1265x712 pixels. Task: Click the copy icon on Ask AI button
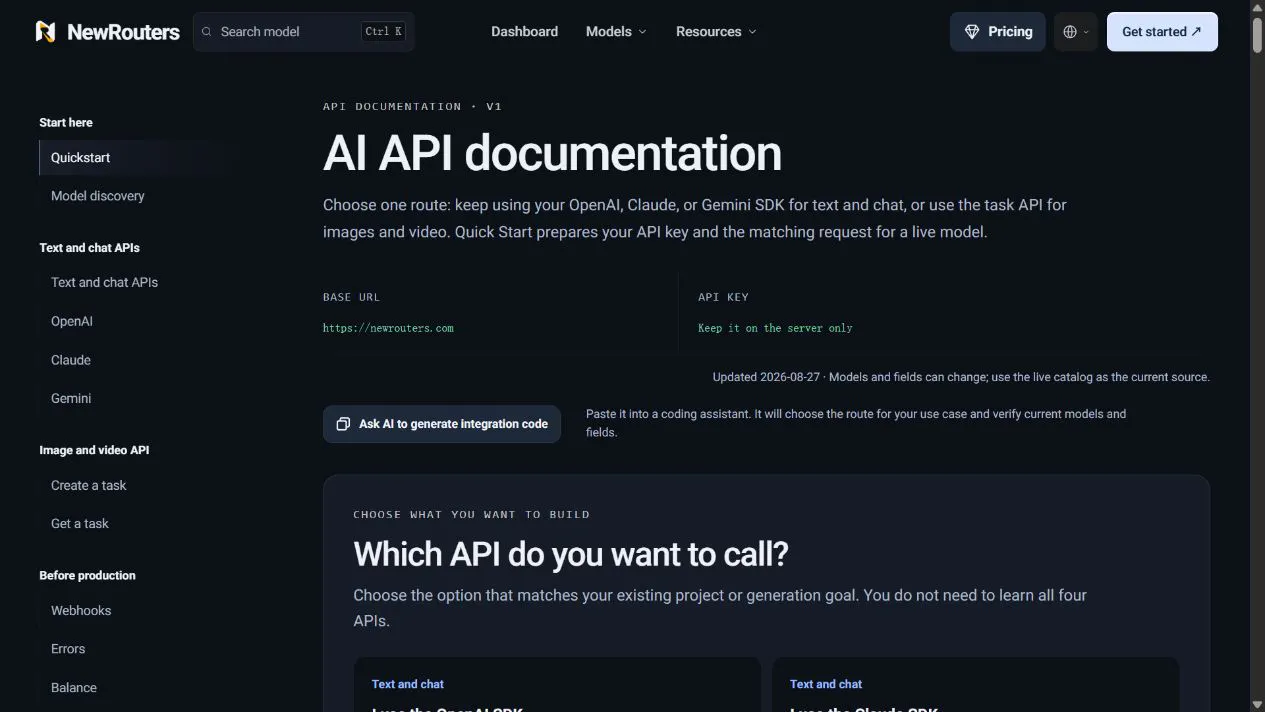point(343,424)
